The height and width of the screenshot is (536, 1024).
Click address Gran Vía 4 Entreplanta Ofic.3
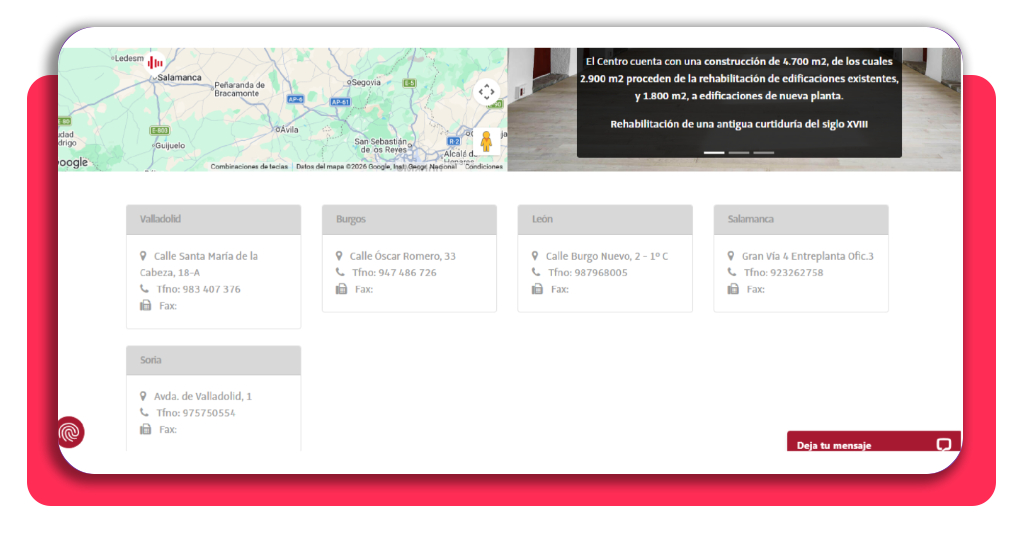[808, 256]
